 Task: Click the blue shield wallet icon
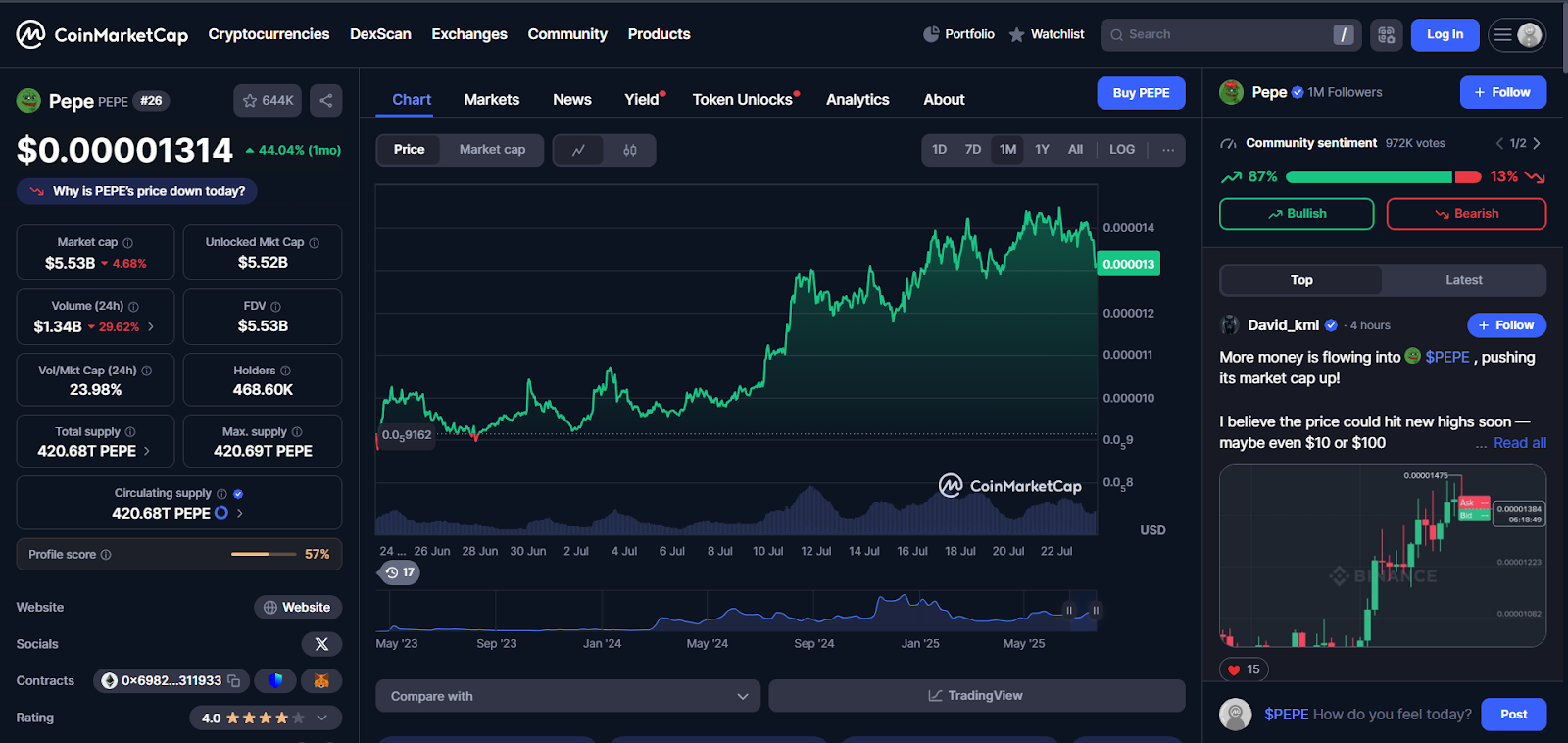pos(275,680)
